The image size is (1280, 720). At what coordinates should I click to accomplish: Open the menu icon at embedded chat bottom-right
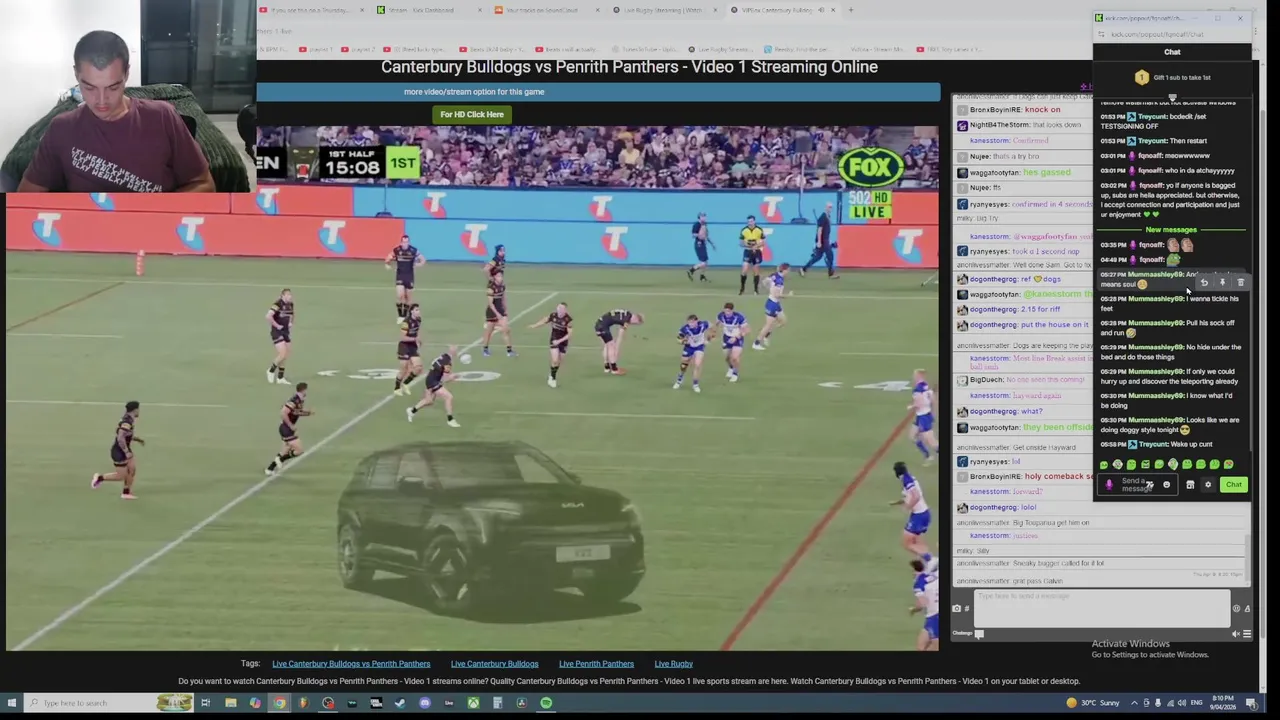click(x=1247, y=633)
